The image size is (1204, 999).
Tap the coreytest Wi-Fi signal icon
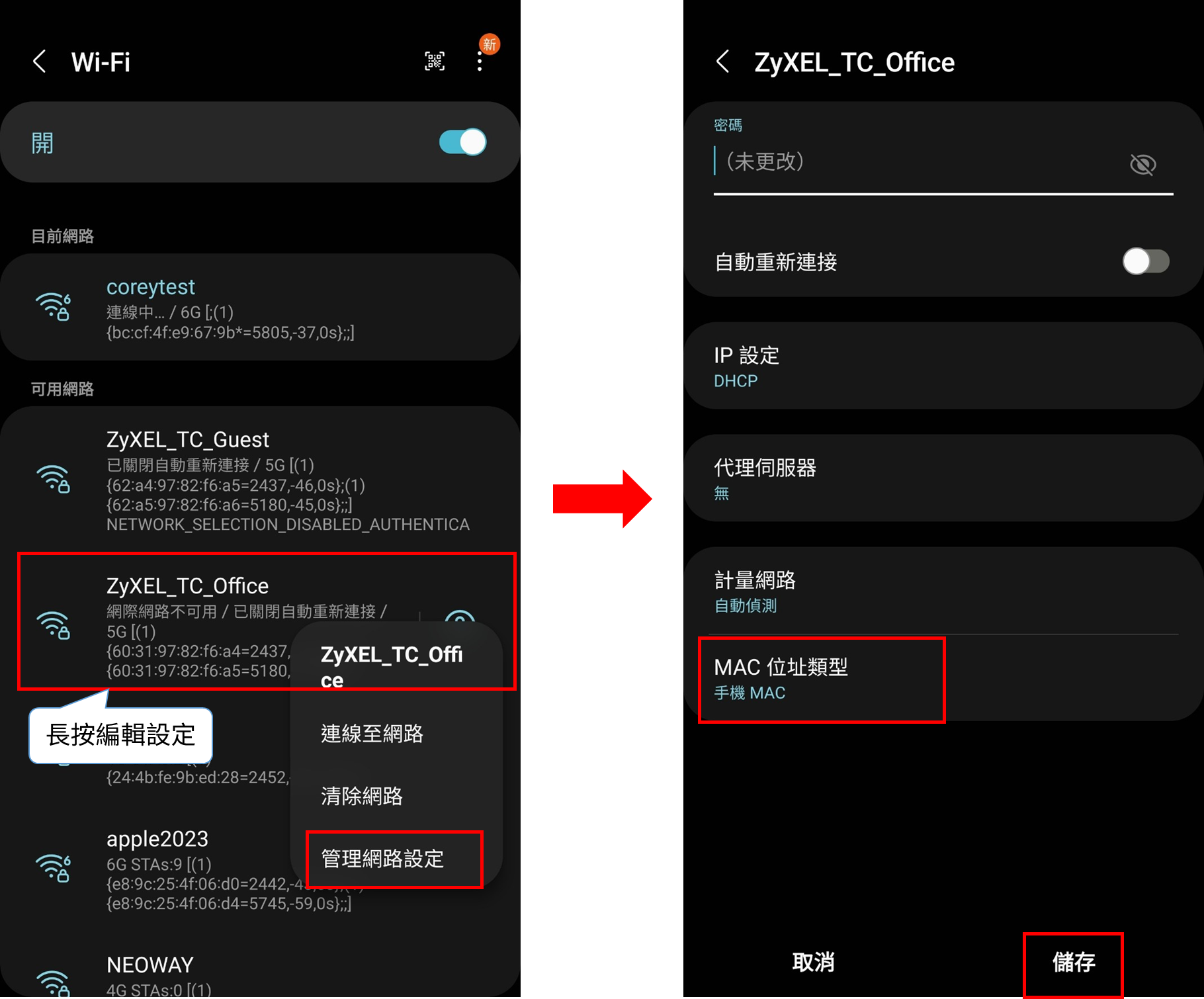53,306
